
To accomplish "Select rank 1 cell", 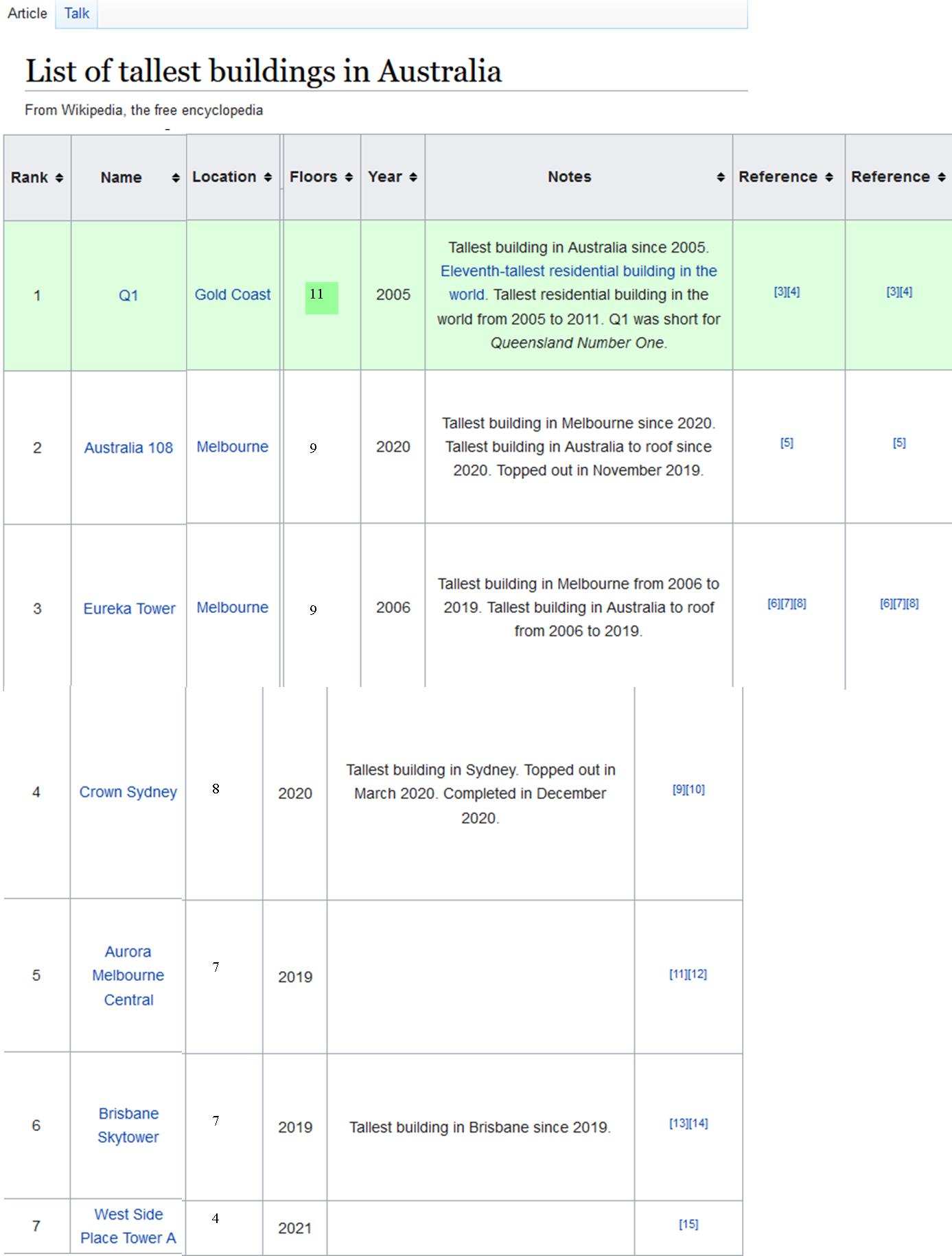I will (x=37, y=295).
